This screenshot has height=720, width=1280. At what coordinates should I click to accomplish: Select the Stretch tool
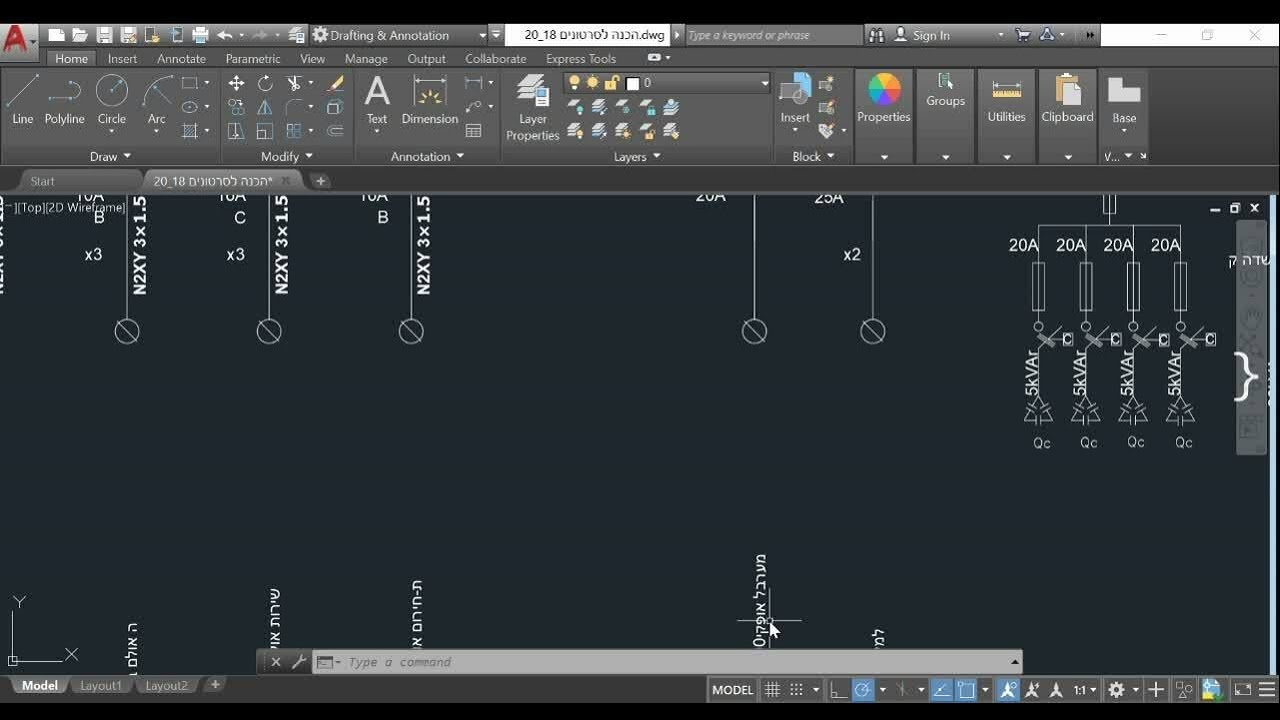(x=236, y=131)
